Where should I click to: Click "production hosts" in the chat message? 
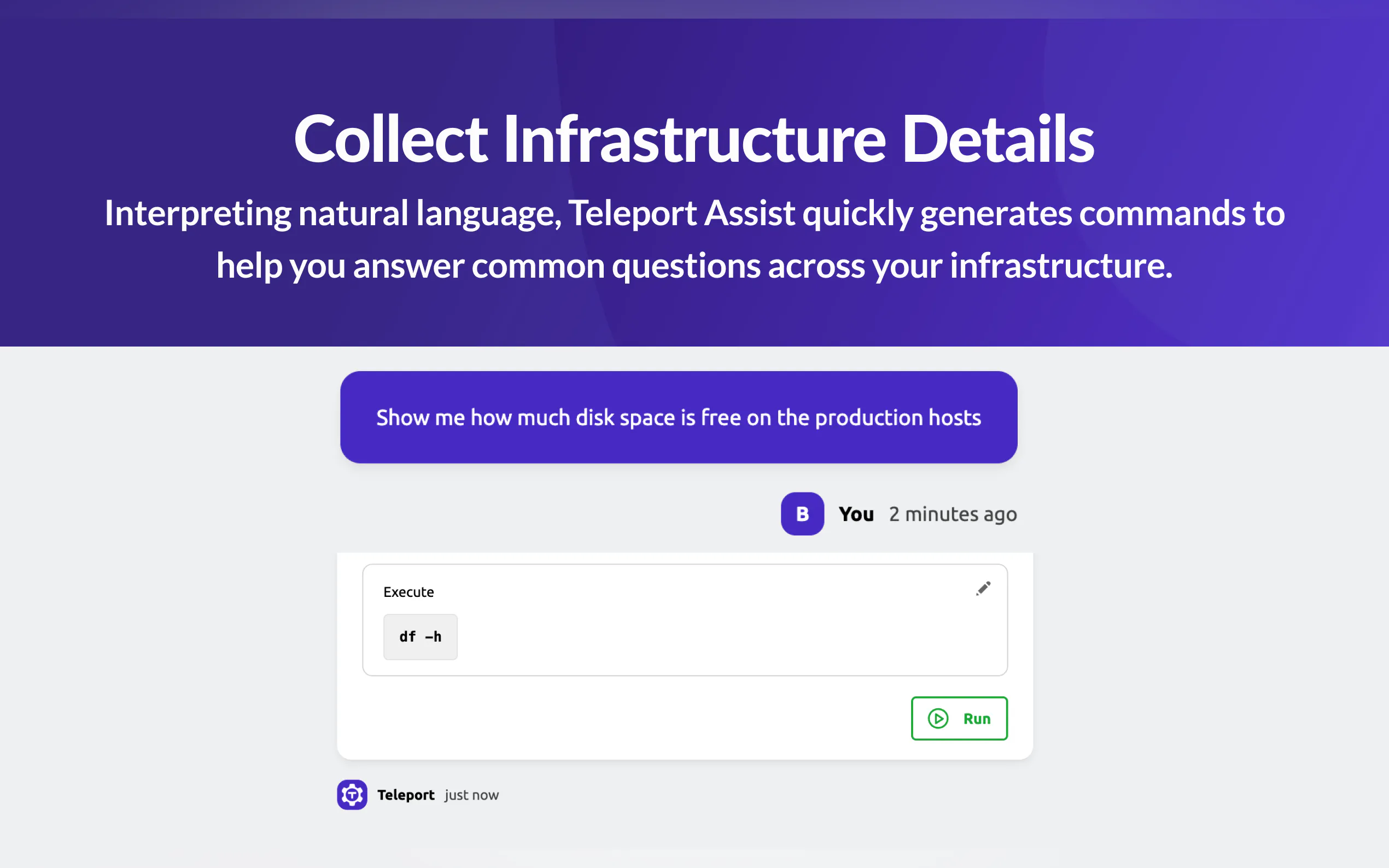pyautogui.click(x=897, y=418)
